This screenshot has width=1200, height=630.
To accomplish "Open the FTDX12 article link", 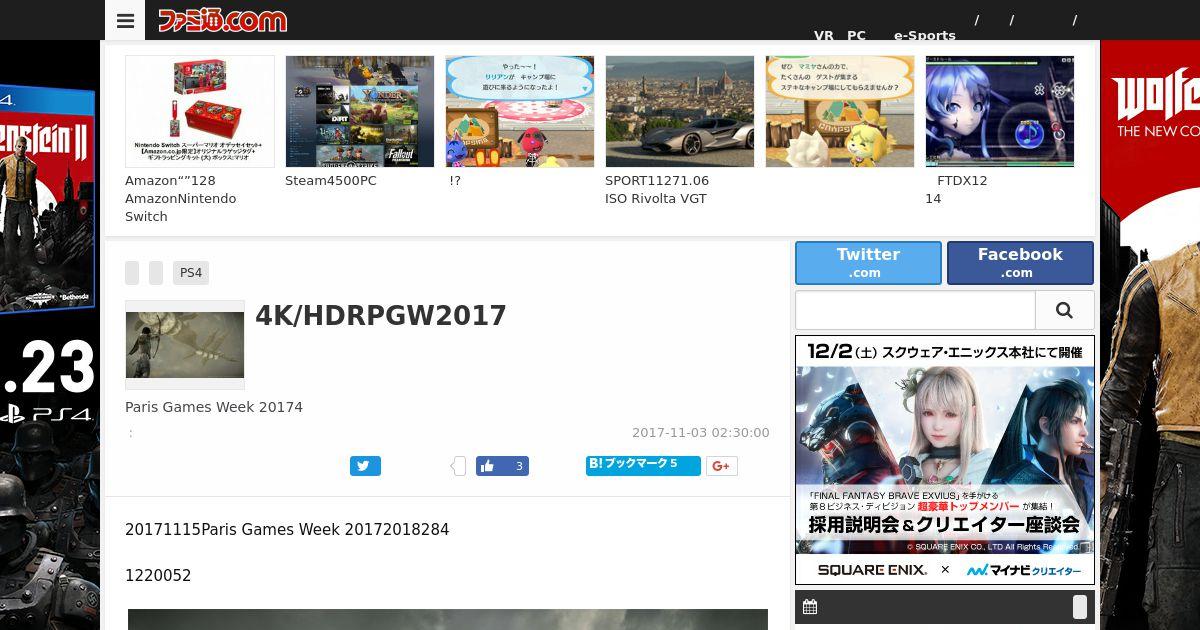I will tap(956, 190).
